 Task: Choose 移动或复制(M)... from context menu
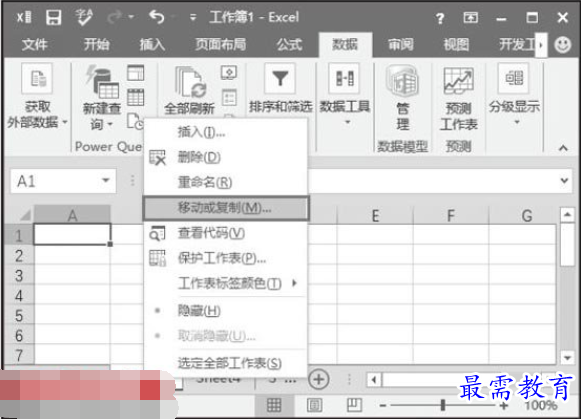coord(226,208)
